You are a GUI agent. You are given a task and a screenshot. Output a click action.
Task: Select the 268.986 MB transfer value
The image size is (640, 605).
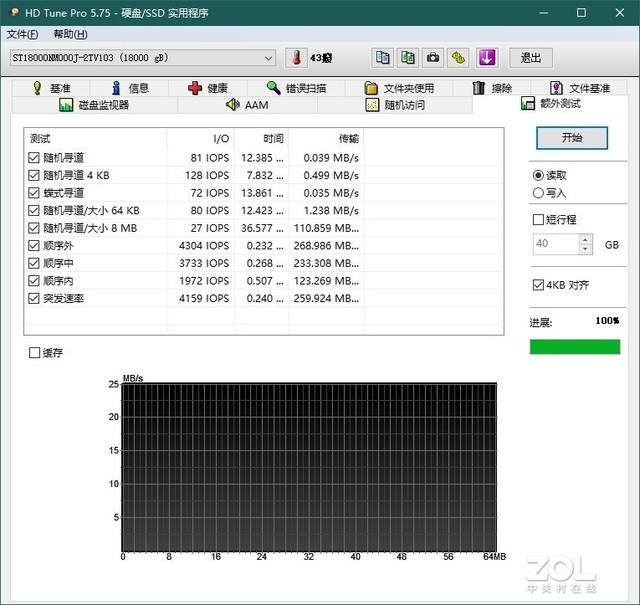point(326,245)
